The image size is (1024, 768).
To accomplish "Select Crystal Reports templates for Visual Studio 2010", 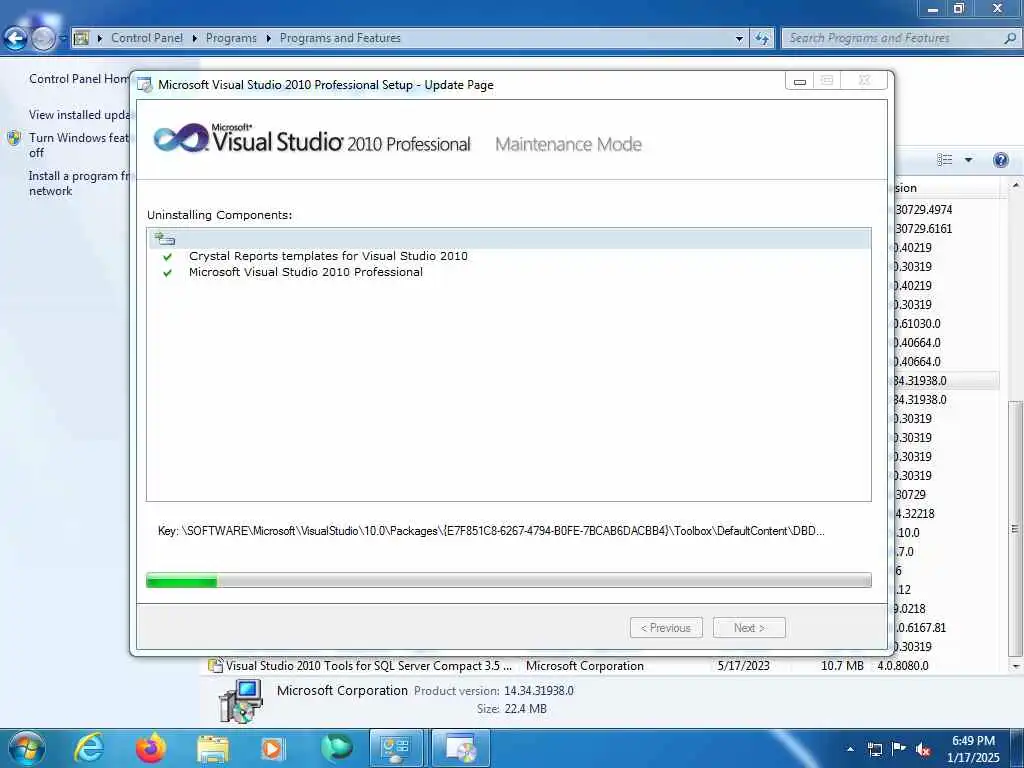I will pos(328,256).
